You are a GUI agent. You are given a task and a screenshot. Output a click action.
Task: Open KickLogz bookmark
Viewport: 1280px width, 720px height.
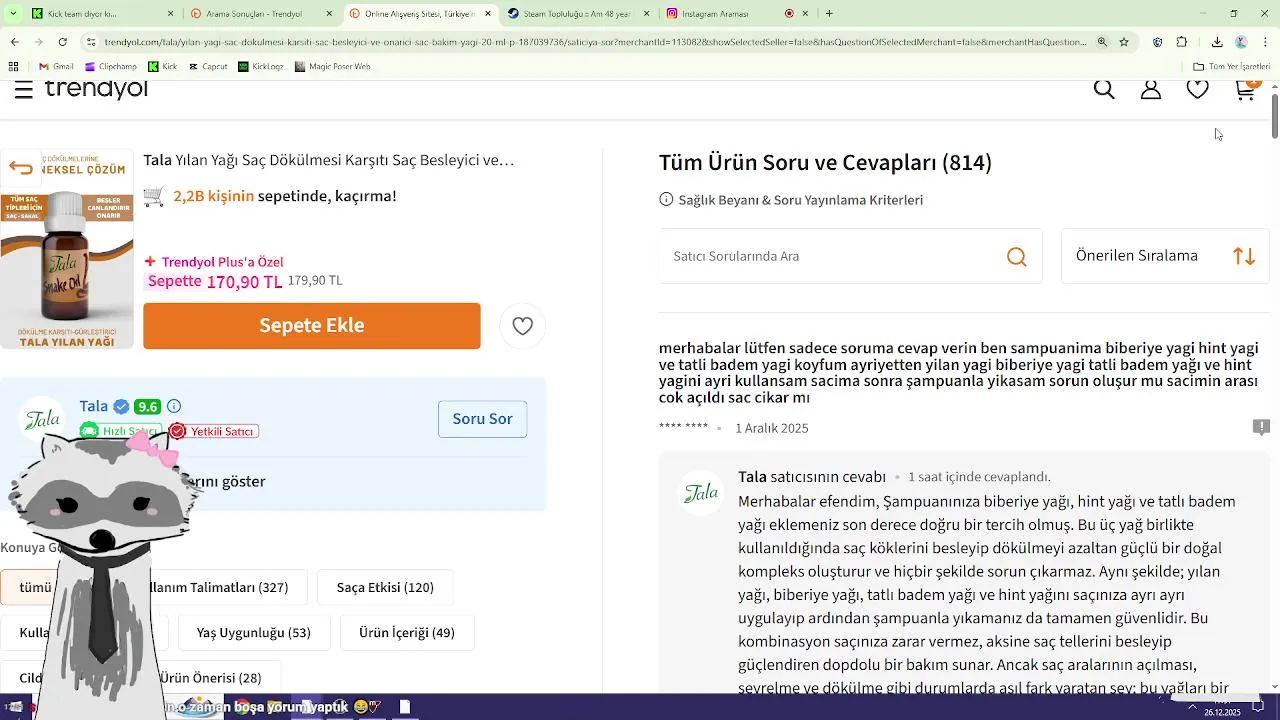point(261,66)
